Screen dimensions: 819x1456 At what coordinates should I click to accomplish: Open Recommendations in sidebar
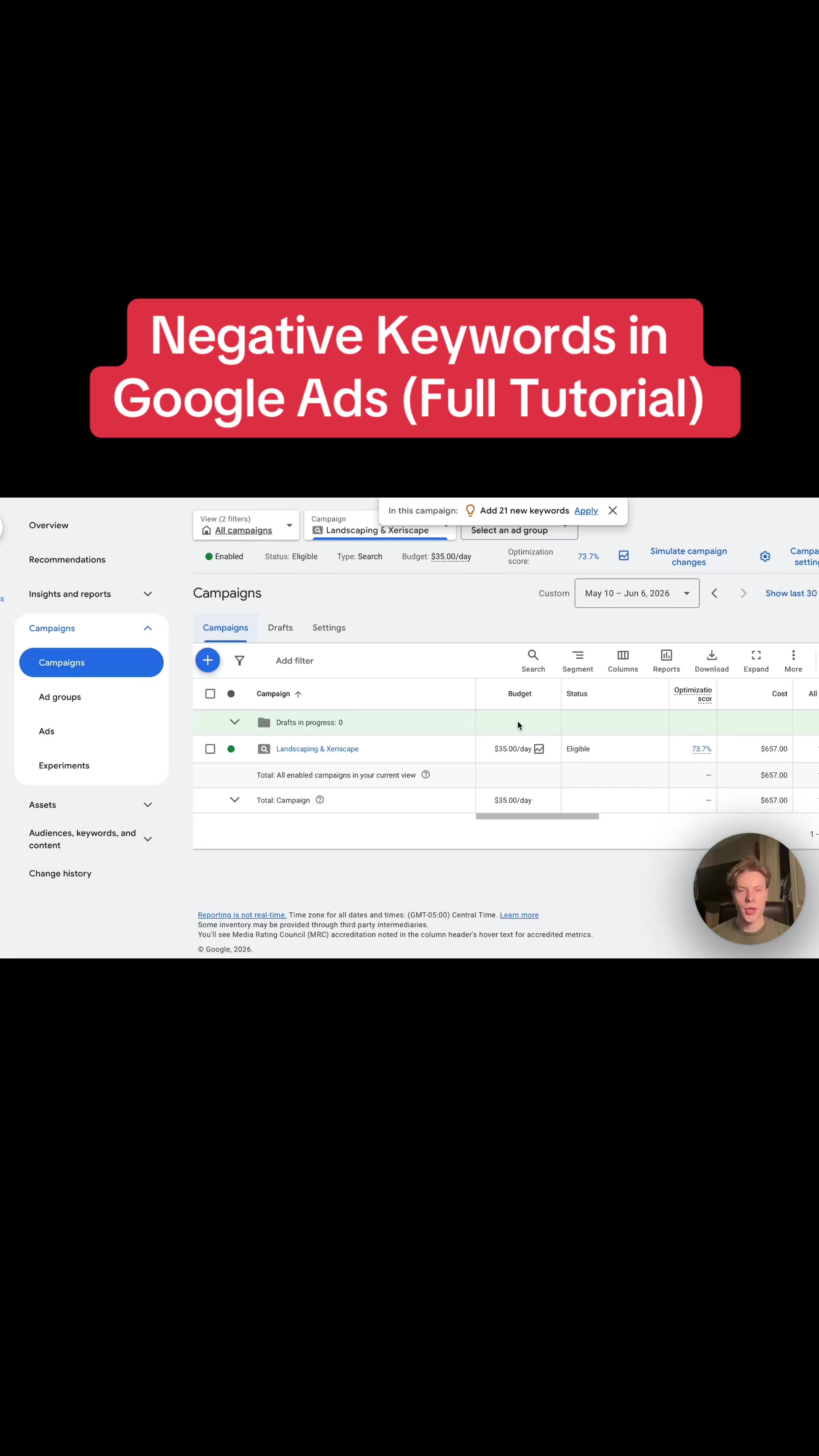[x=67, y=559]
